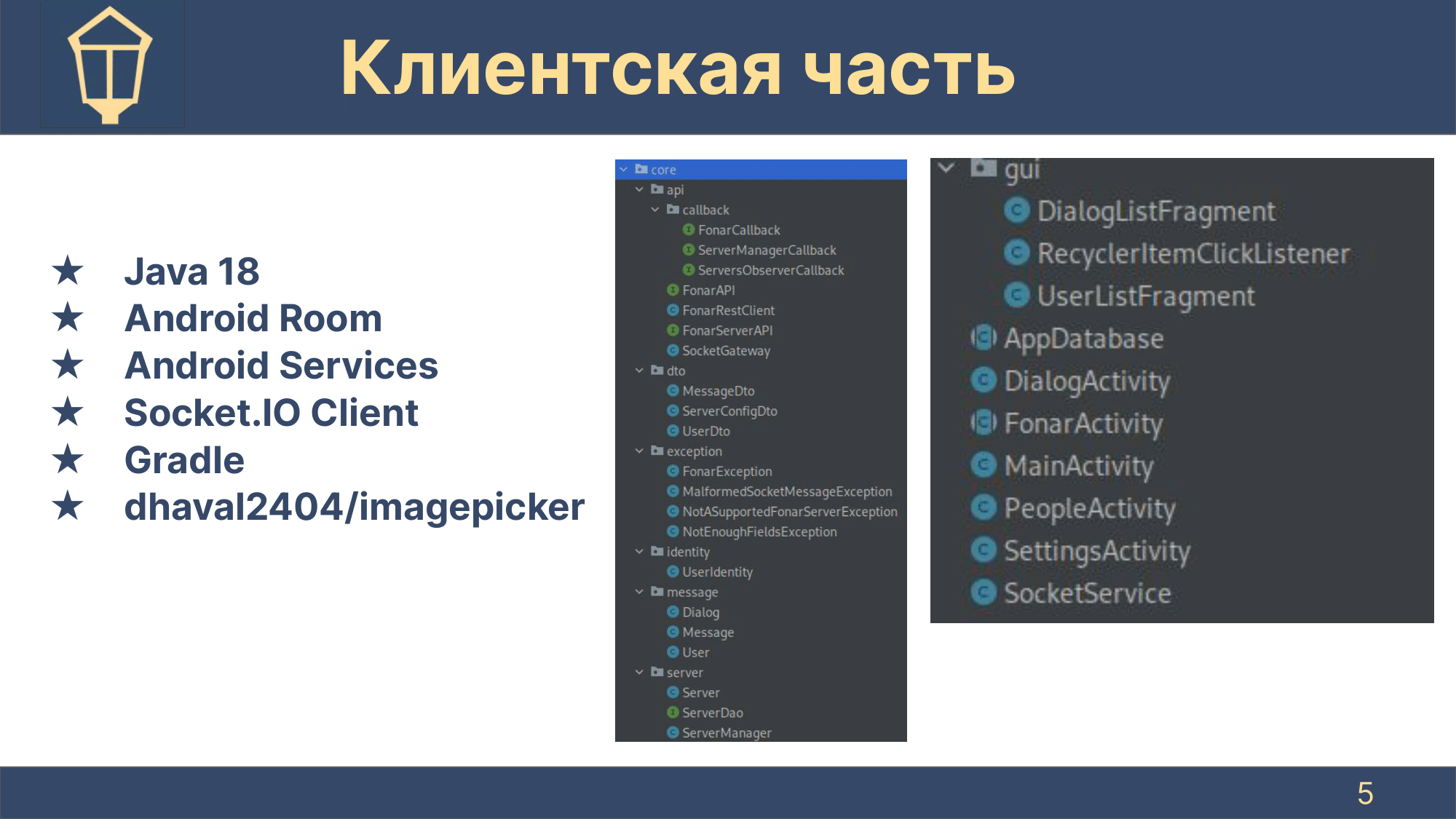Select RecyclerItemClickListener entry
This screenshot has width=1456, height=819.
pos(1192,254)
